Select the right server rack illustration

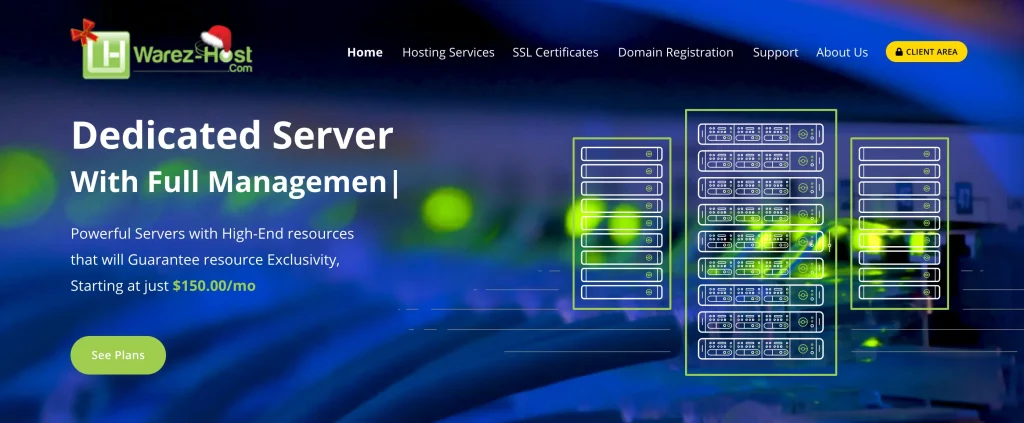tap(898, 223)
